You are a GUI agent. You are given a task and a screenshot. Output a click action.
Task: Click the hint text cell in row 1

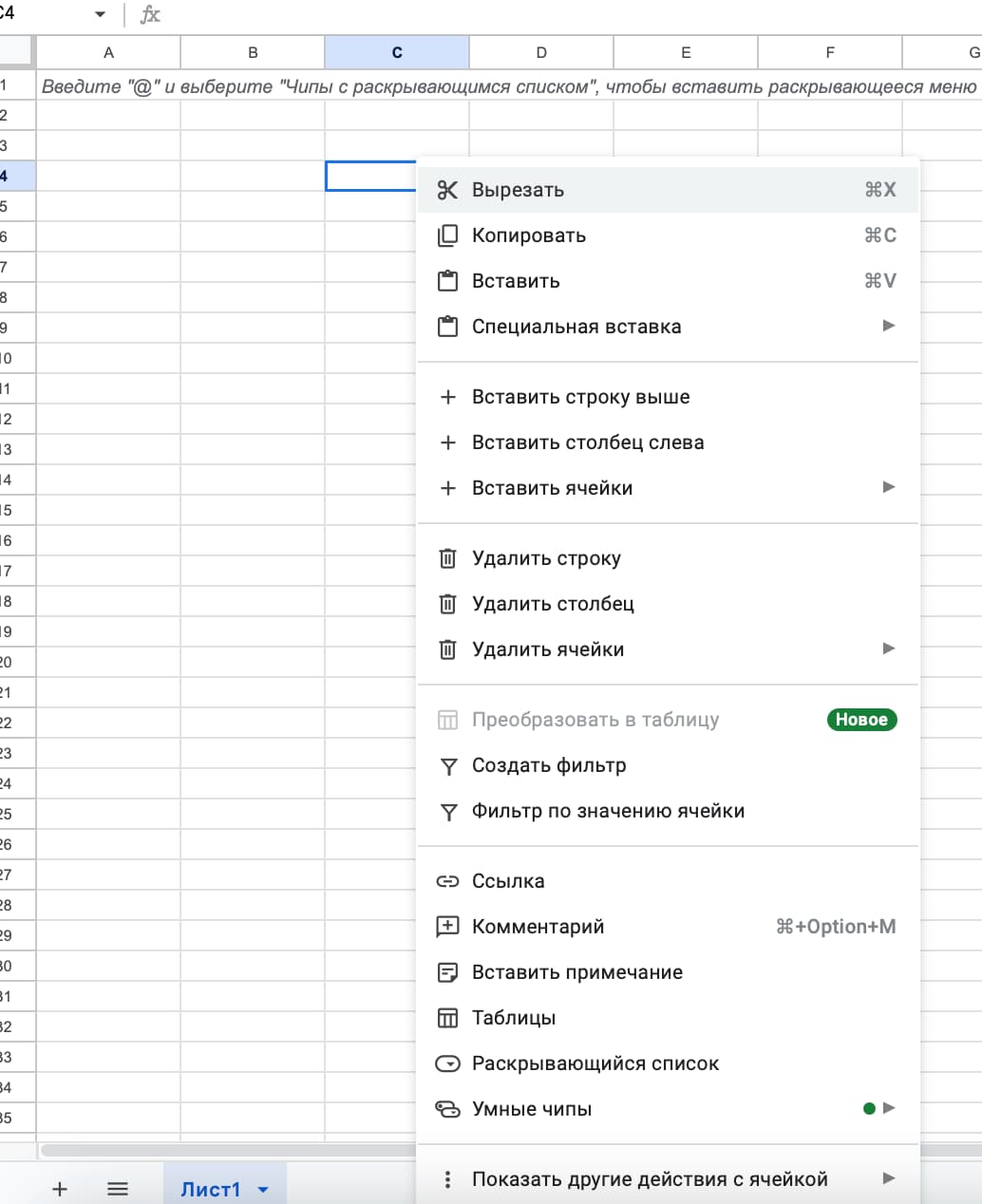point(509,86)
